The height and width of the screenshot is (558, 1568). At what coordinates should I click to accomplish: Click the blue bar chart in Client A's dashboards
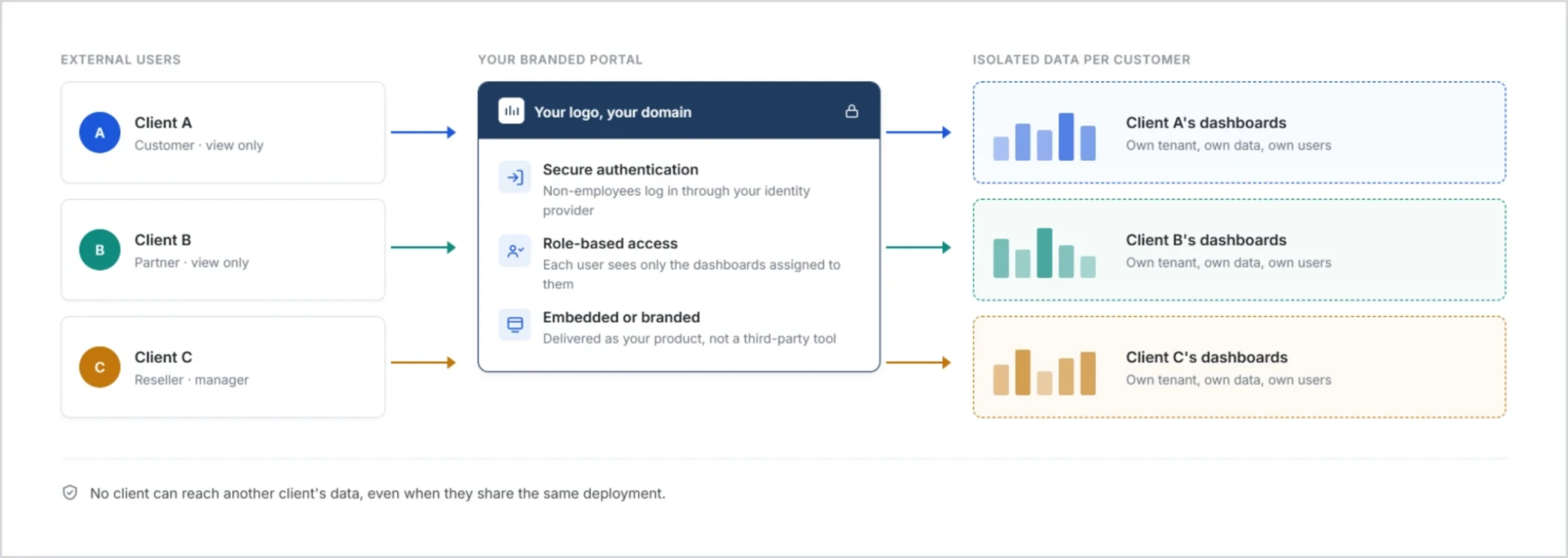(x=1044, y=137)
